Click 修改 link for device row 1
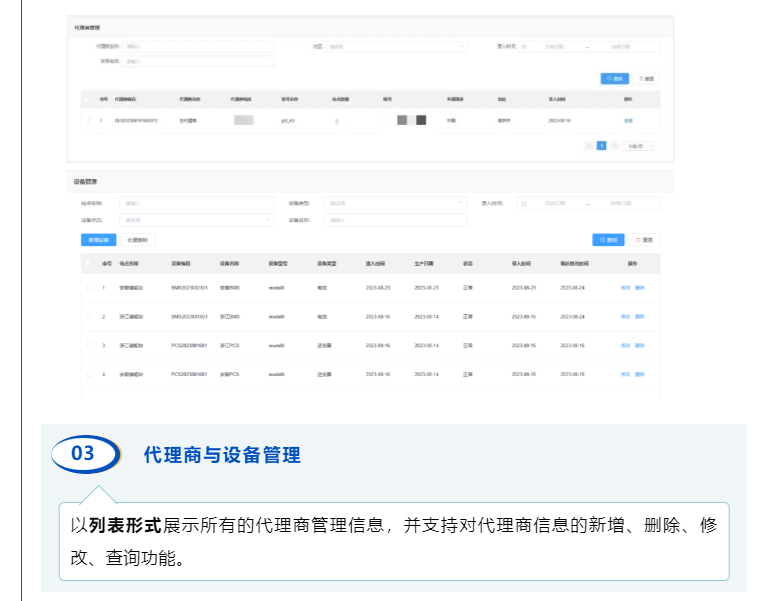 click(x=625, y=287)
